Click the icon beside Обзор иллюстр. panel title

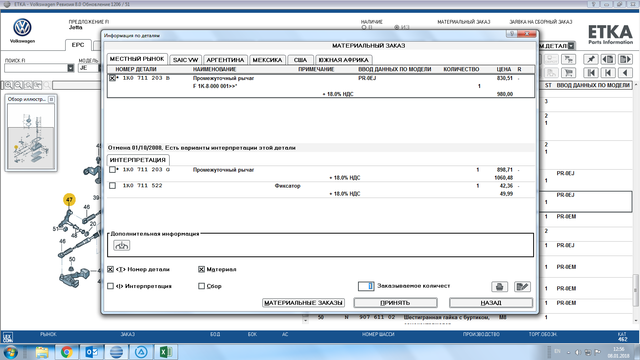click(x=51, y=99)
